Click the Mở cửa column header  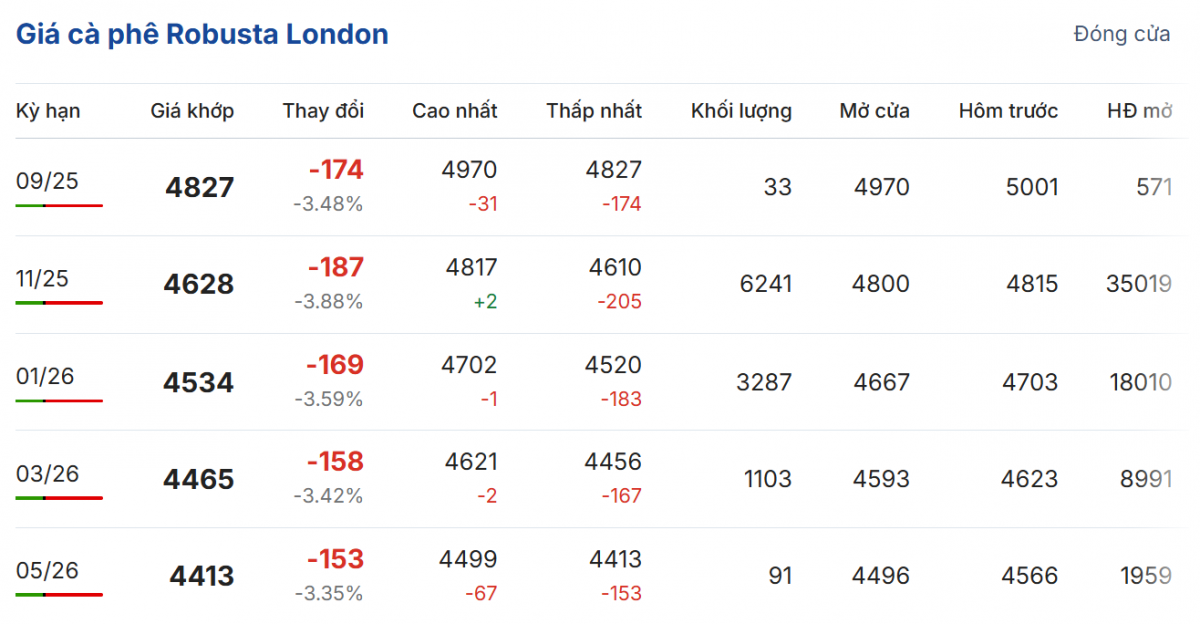click(x=874, y=111)
